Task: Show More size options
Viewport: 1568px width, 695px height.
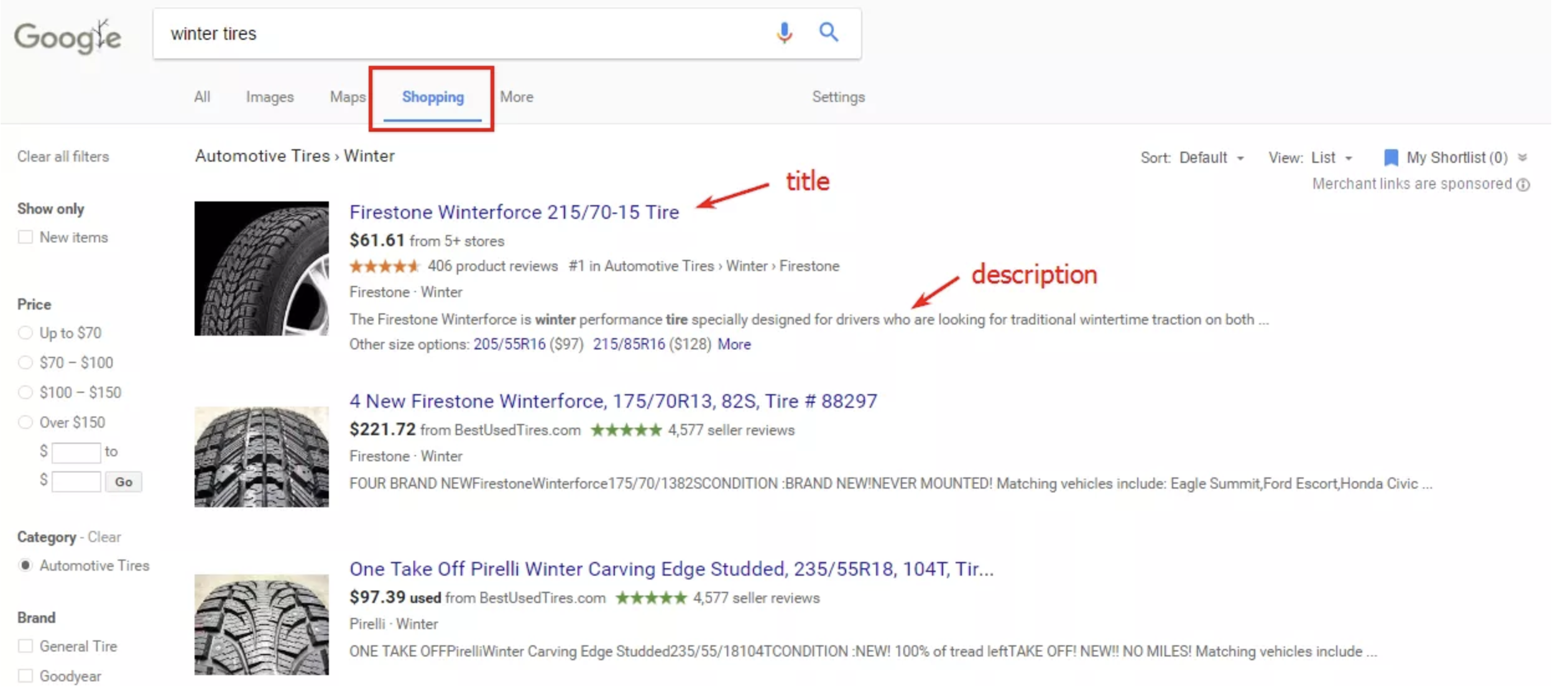Action: coord(734,344)
